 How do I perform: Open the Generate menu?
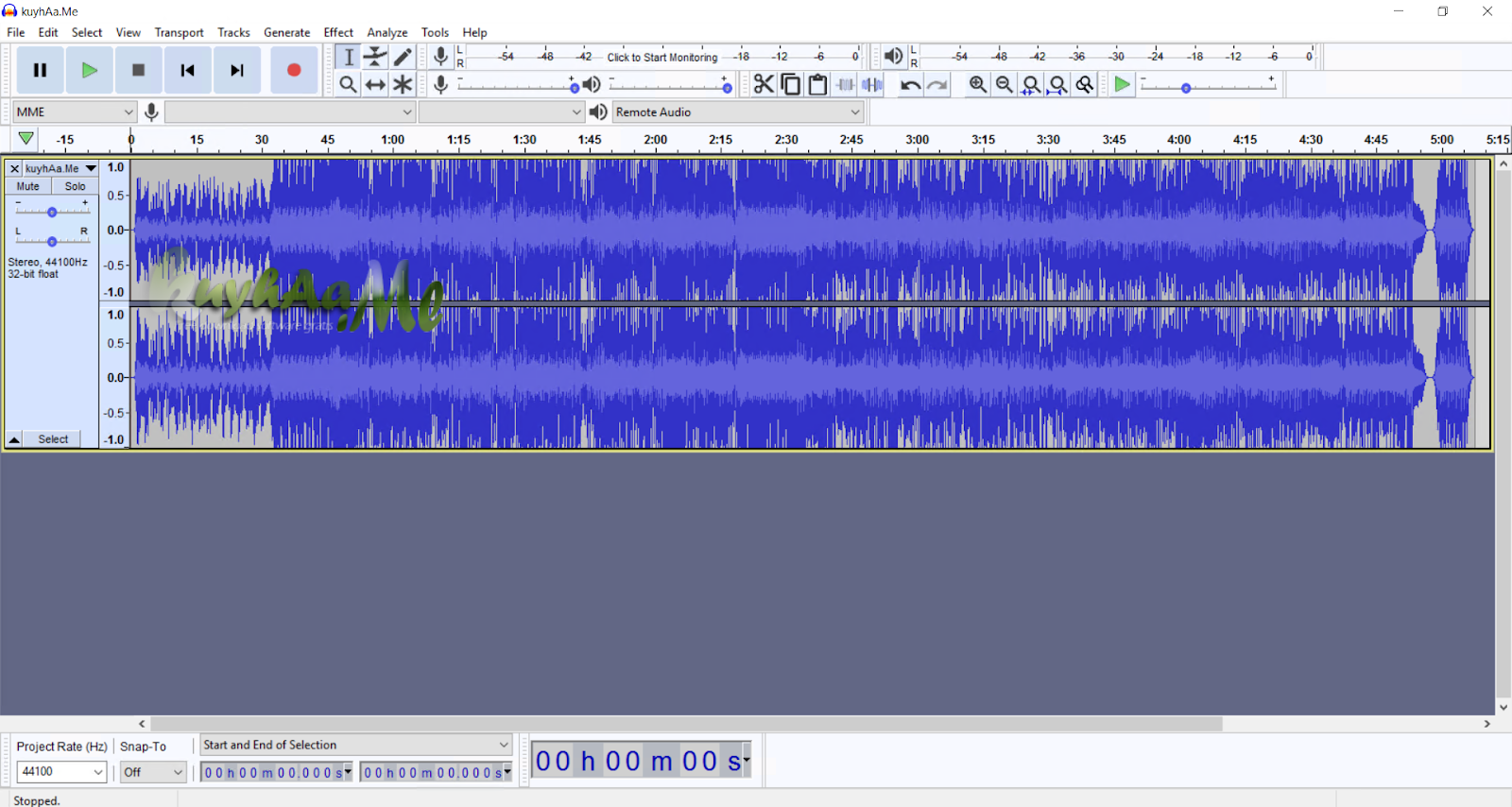(x=286, y=32)
